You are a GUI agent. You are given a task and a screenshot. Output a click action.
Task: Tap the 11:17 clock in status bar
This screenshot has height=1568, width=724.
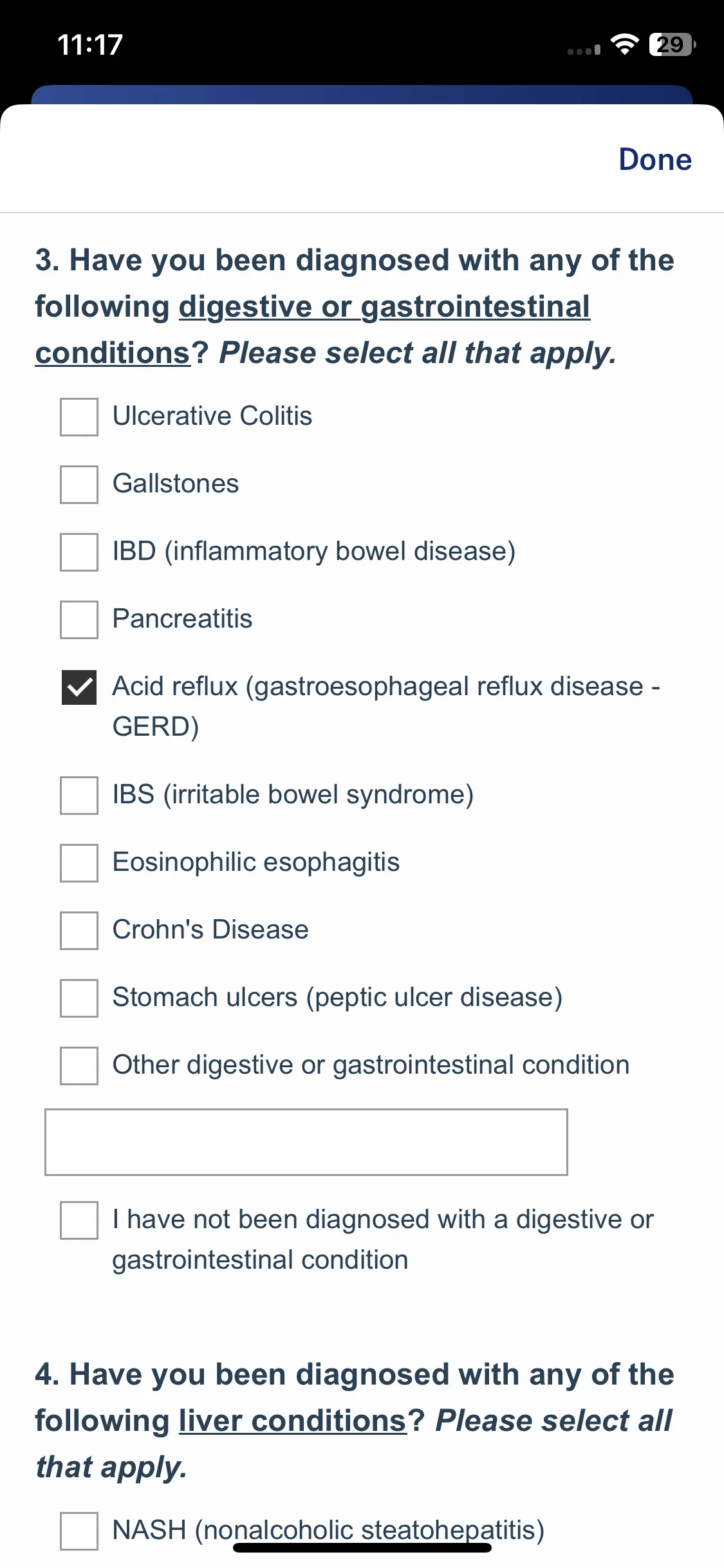90,45
